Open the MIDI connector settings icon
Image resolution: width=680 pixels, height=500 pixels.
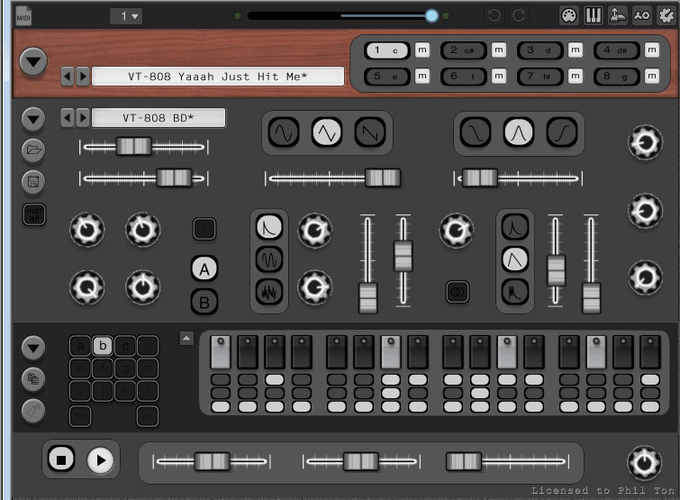click(569, 16)
